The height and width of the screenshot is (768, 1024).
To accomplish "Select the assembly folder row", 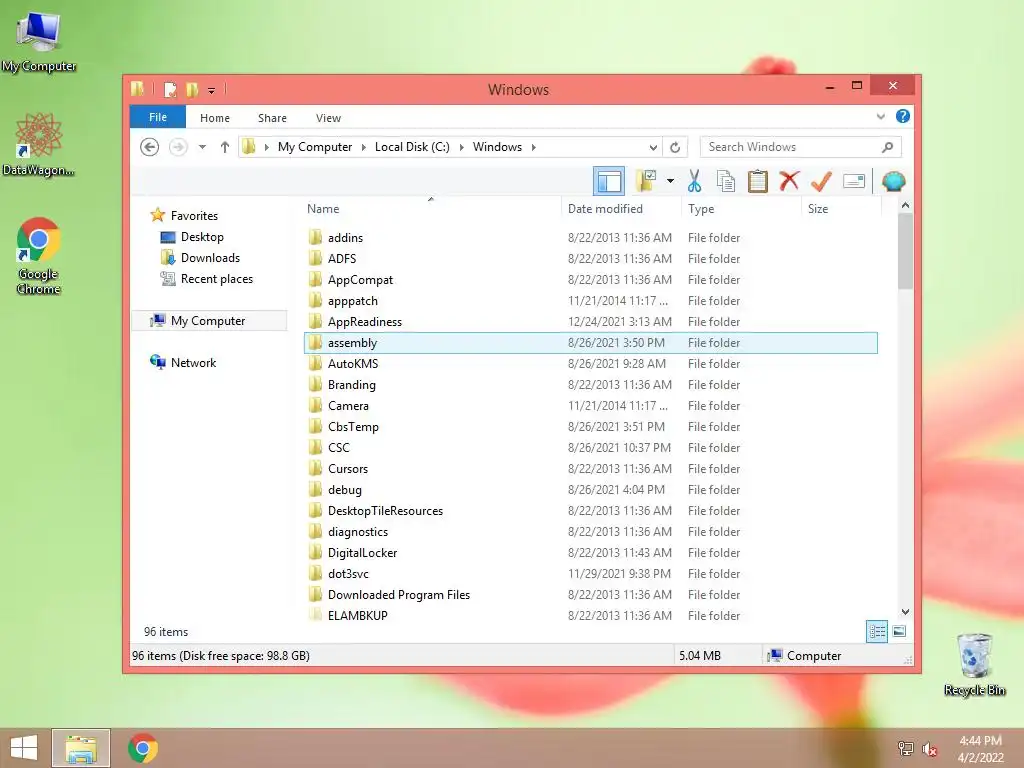I will coord(591,343).
